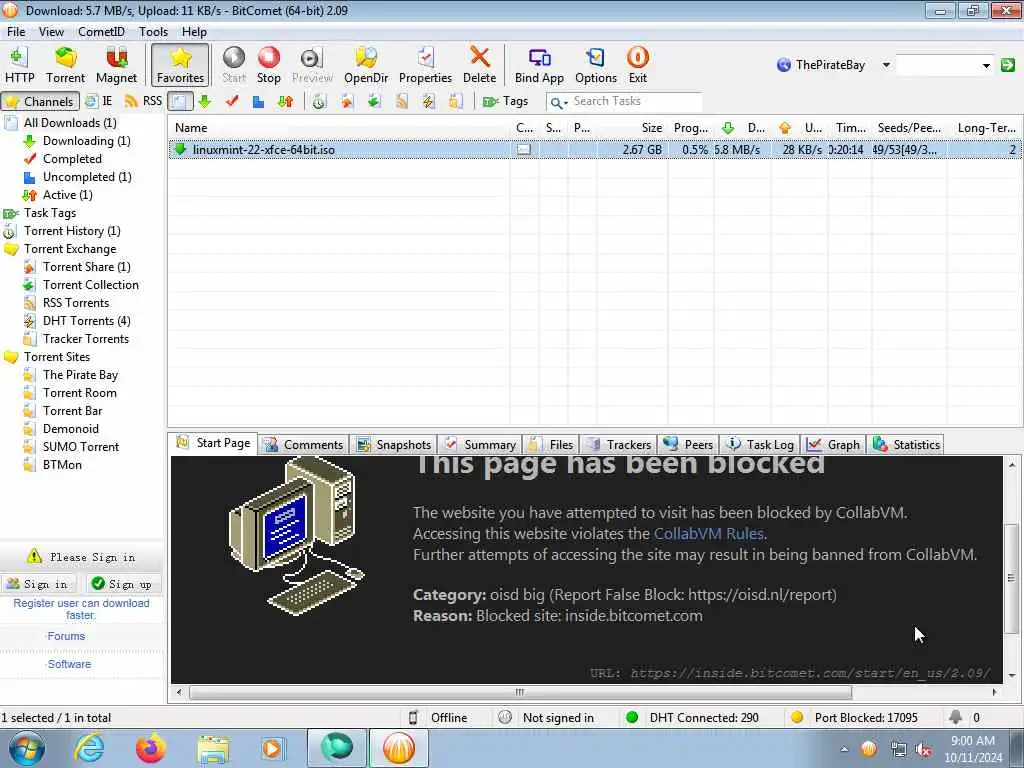
Task: Click the Torrent History clock icon
Action: click(x=319, y=101)
